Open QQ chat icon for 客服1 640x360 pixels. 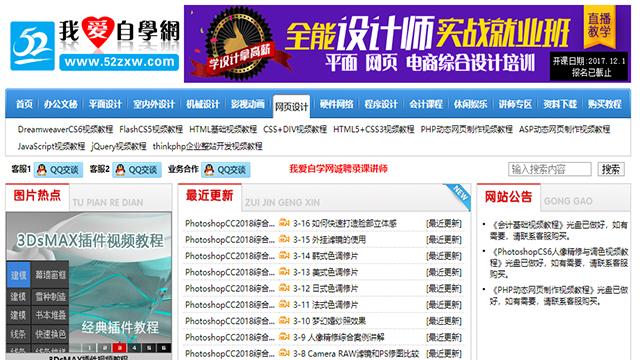coord(42,170)
